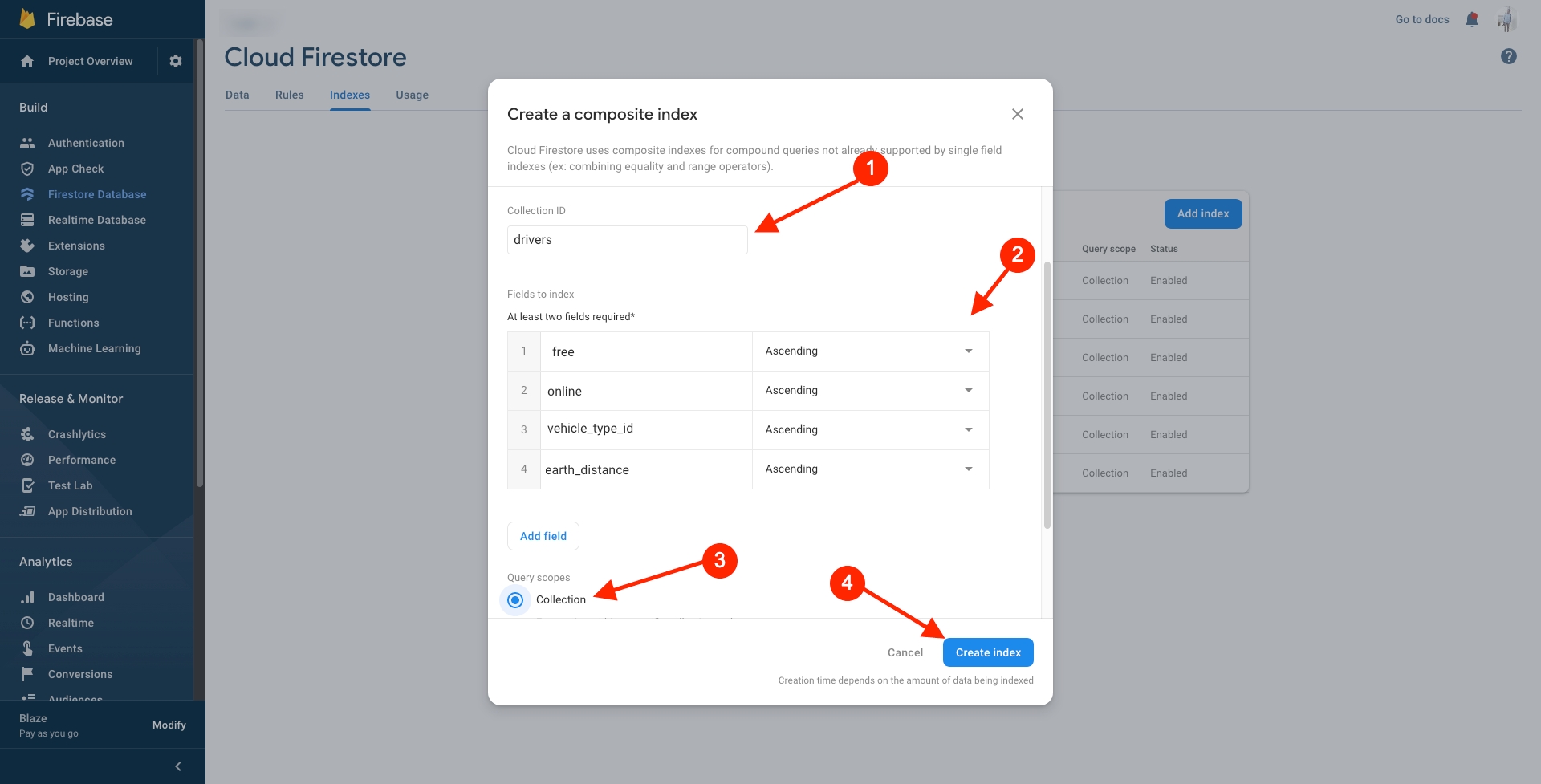Collapse the sidebar with bottom chevron
Viewport: 1541px width, 784px height.
(178, 766)
